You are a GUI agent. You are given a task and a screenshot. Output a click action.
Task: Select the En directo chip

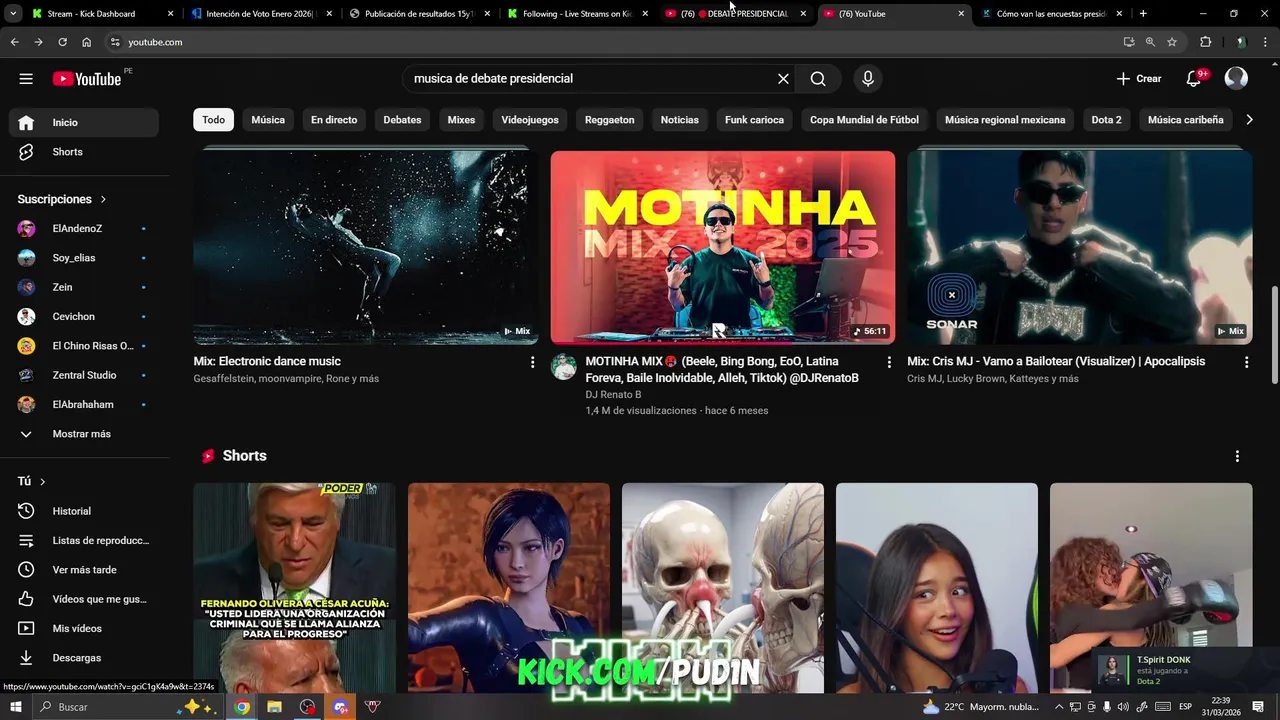coord(334,120)
